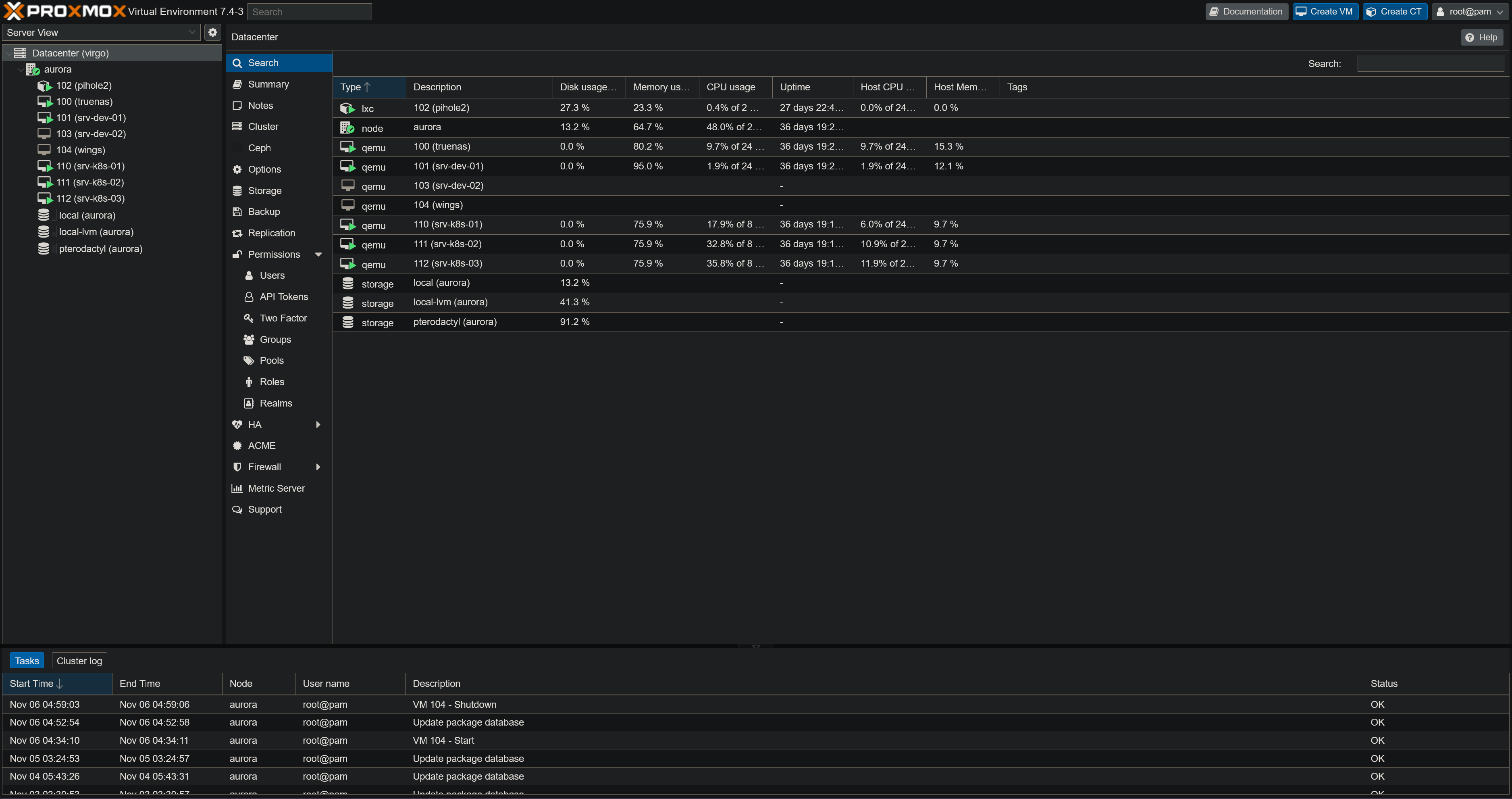1512x799 pixels.
Task: Click the stopped wings VM icon in tree
Action: click(44, 150)
